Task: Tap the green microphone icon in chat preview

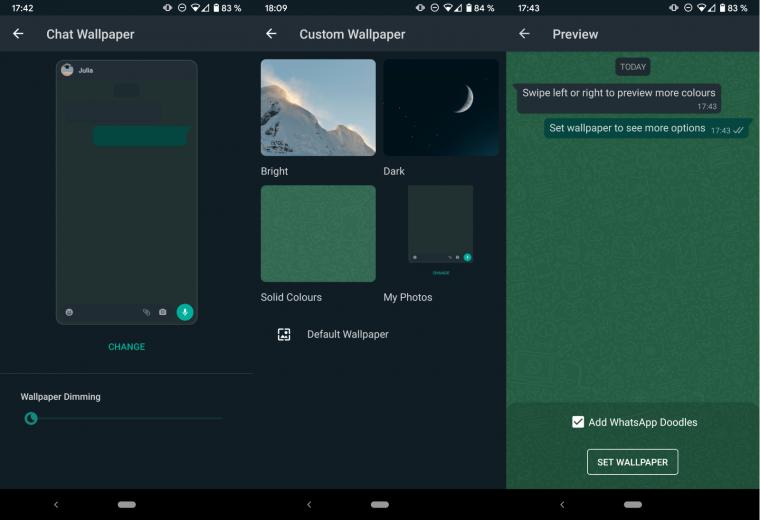Action: tap(185, 312)
